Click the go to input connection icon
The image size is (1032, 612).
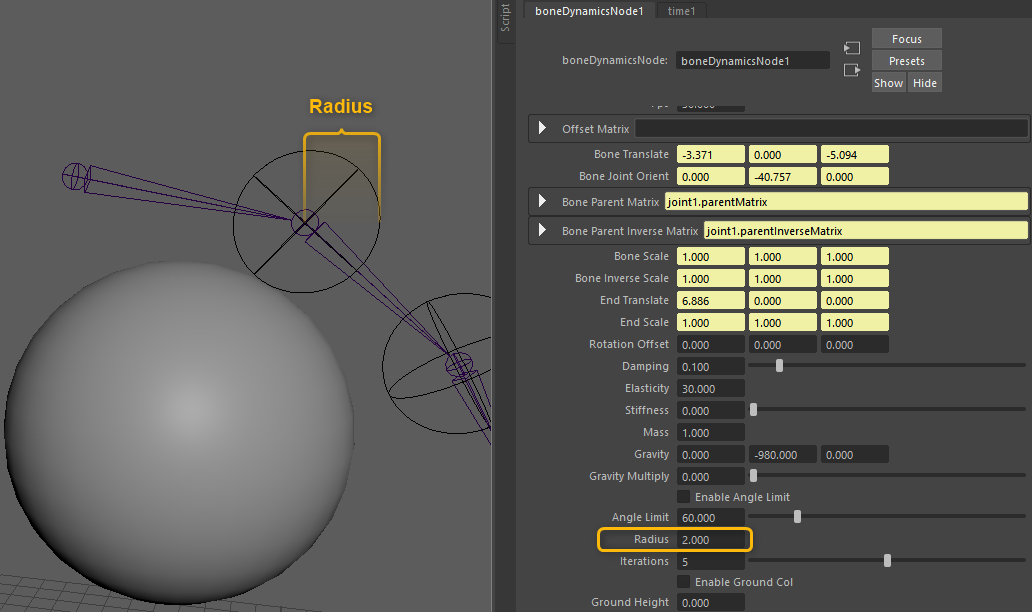coord(852,48)
